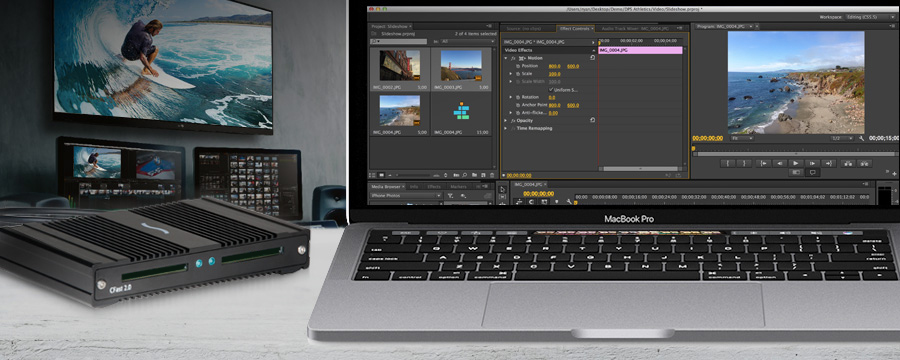Click the Extract button in Program monitor
This screenshot has height=360, width=900.
pos(864,164)
